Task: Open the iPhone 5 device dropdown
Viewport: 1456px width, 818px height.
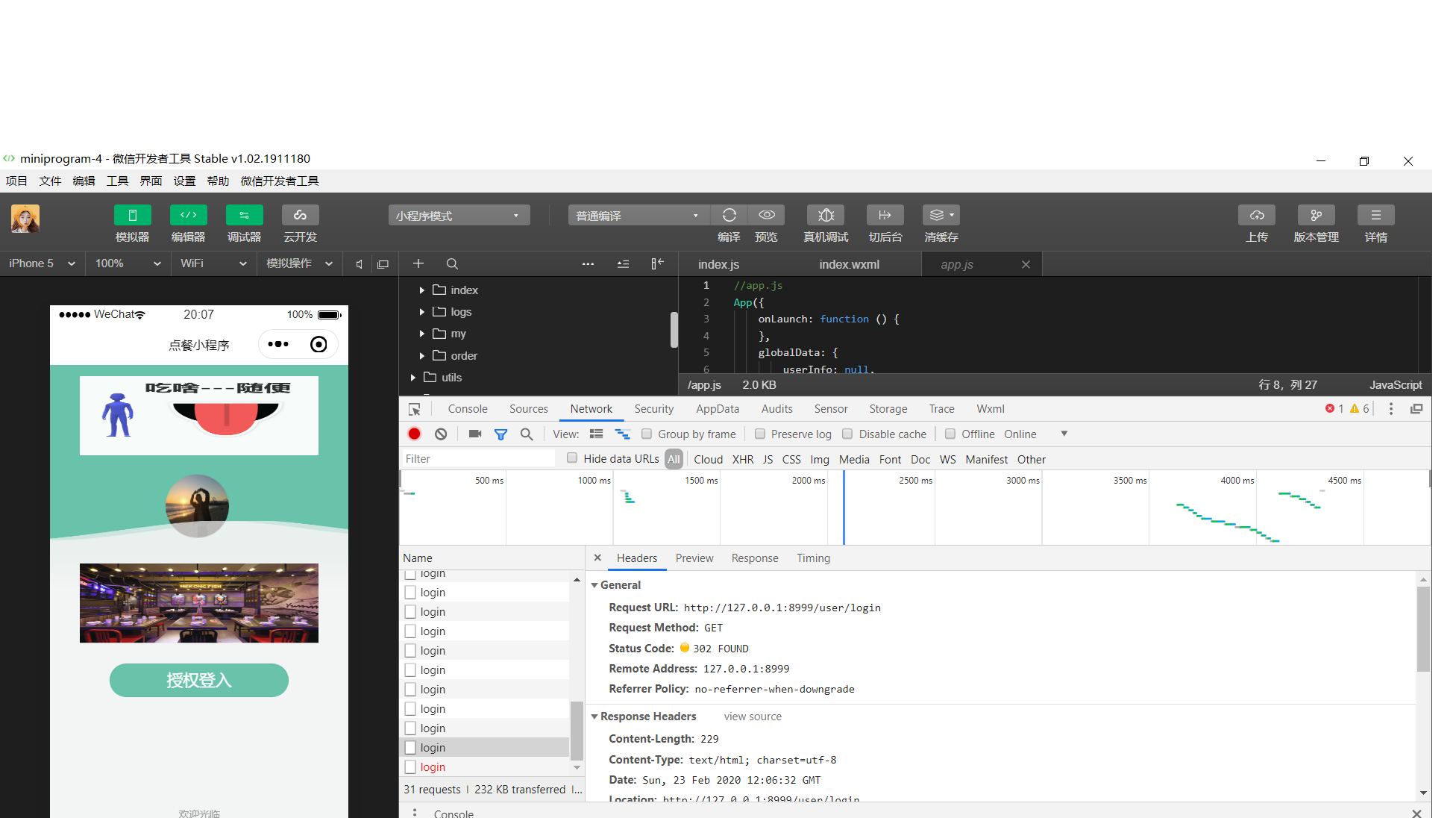Action: [42, 263]
